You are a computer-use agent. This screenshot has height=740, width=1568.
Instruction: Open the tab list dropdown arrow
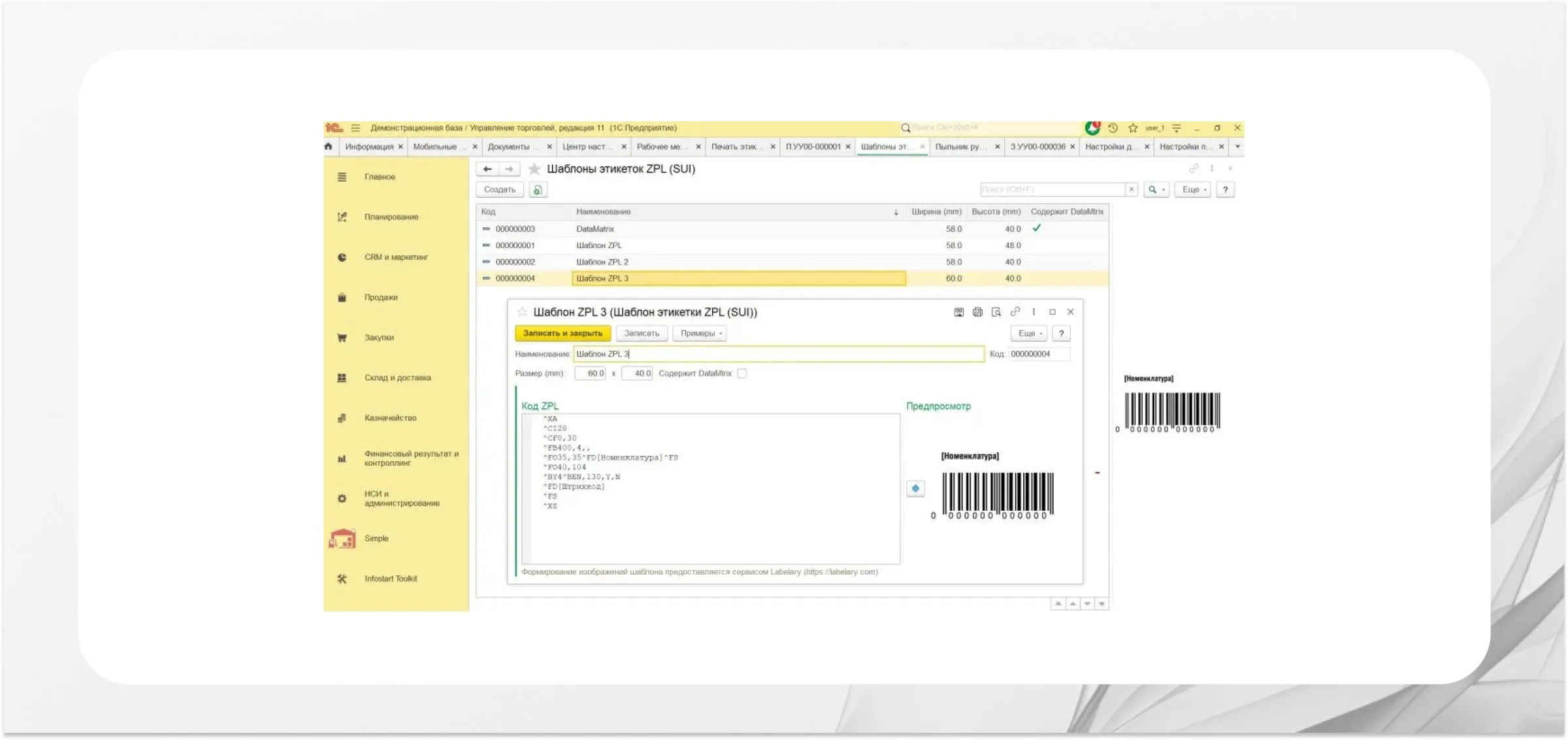[1237, 146]
